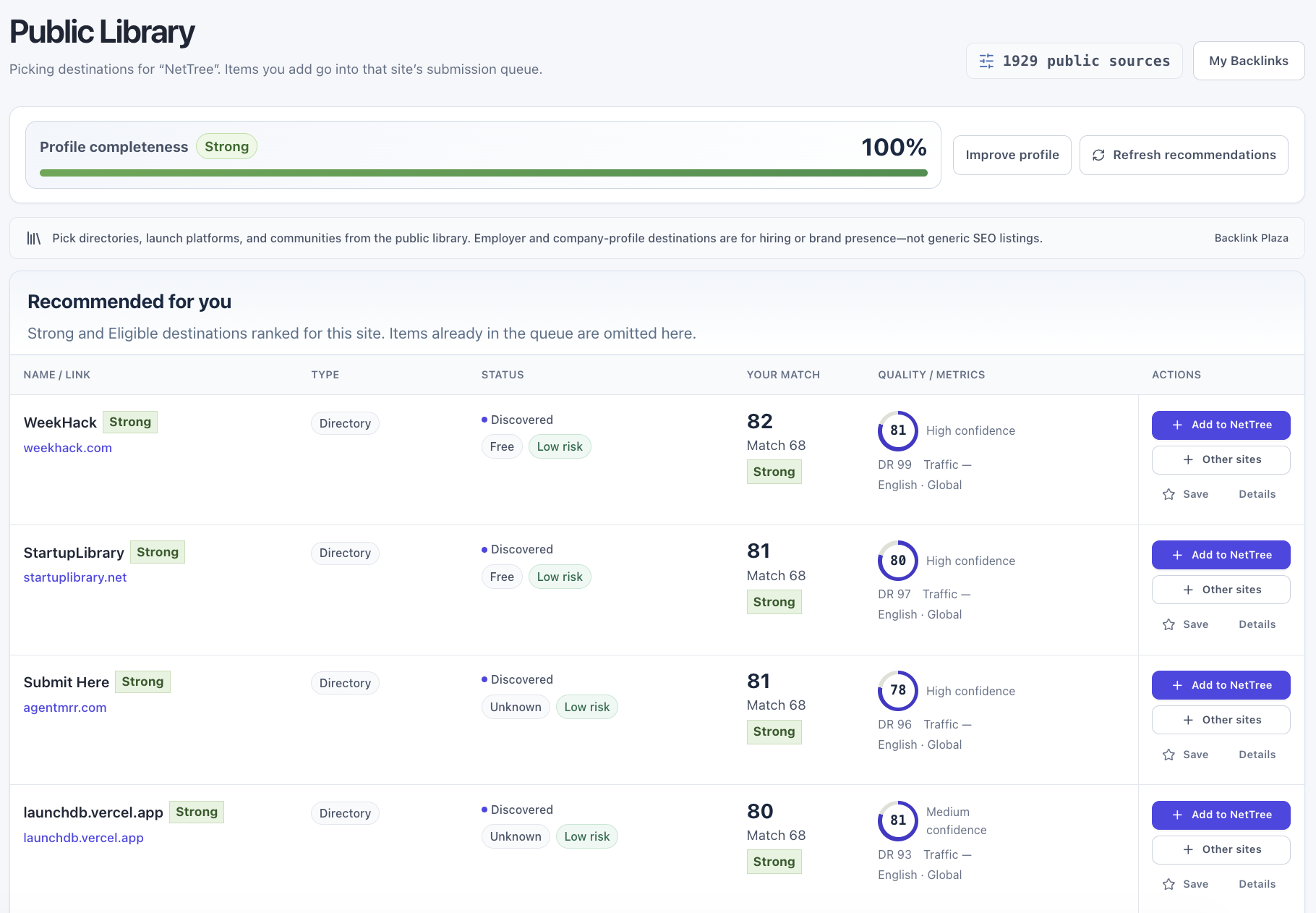Click the Medium confidence label for launchdb.vercel.app

point(956,821)
